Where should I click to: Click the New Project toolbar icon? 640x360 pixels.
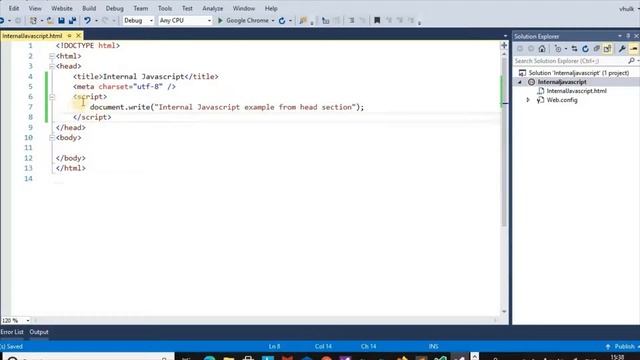pyautogui.click(x=33, y=20)
